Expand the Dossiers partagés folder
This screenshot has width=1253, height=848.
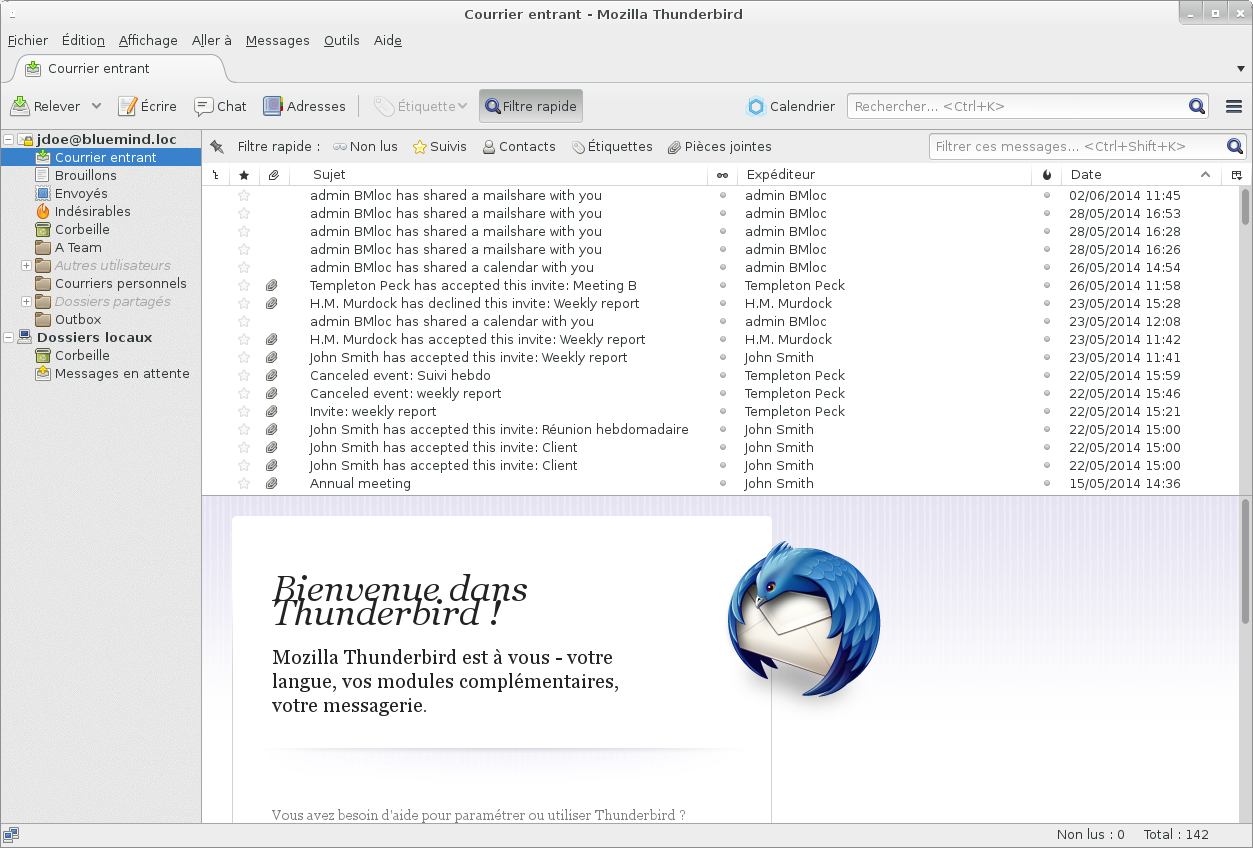(26, 302)
